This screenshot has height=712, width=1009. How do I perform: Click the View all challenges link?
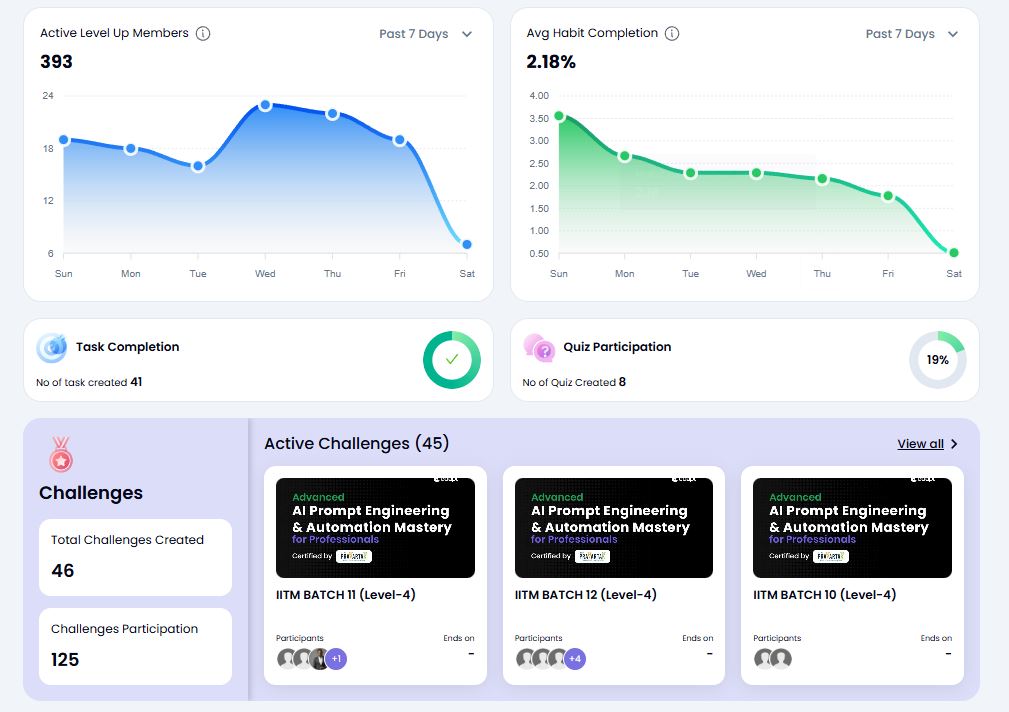[x=920, y=444]
